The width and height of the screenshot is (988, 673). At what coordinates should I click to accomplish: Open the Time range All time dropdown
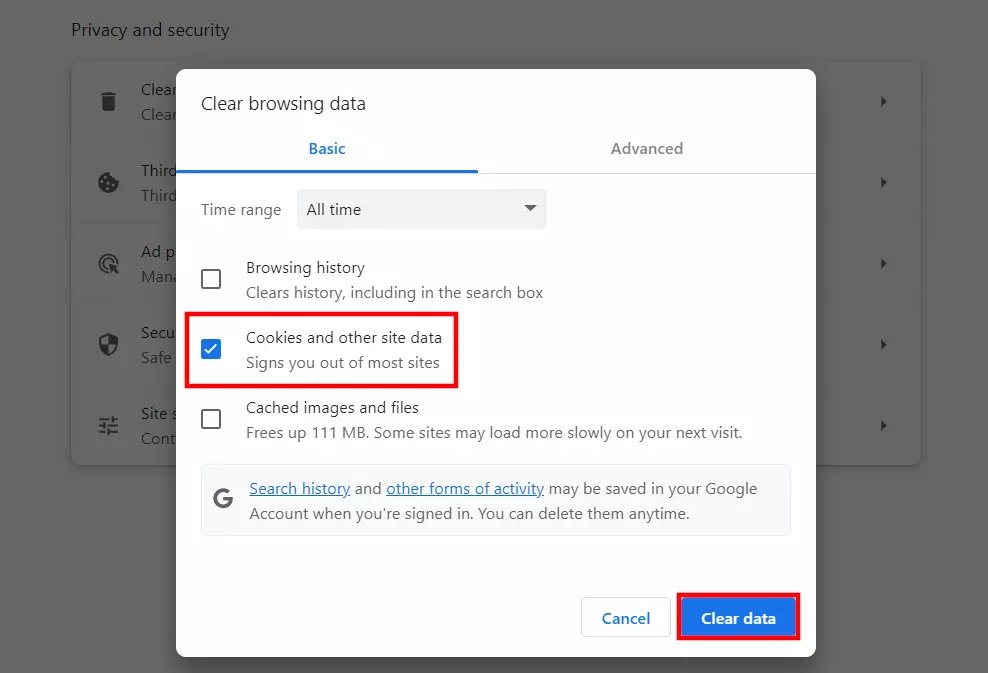[421, 209]
